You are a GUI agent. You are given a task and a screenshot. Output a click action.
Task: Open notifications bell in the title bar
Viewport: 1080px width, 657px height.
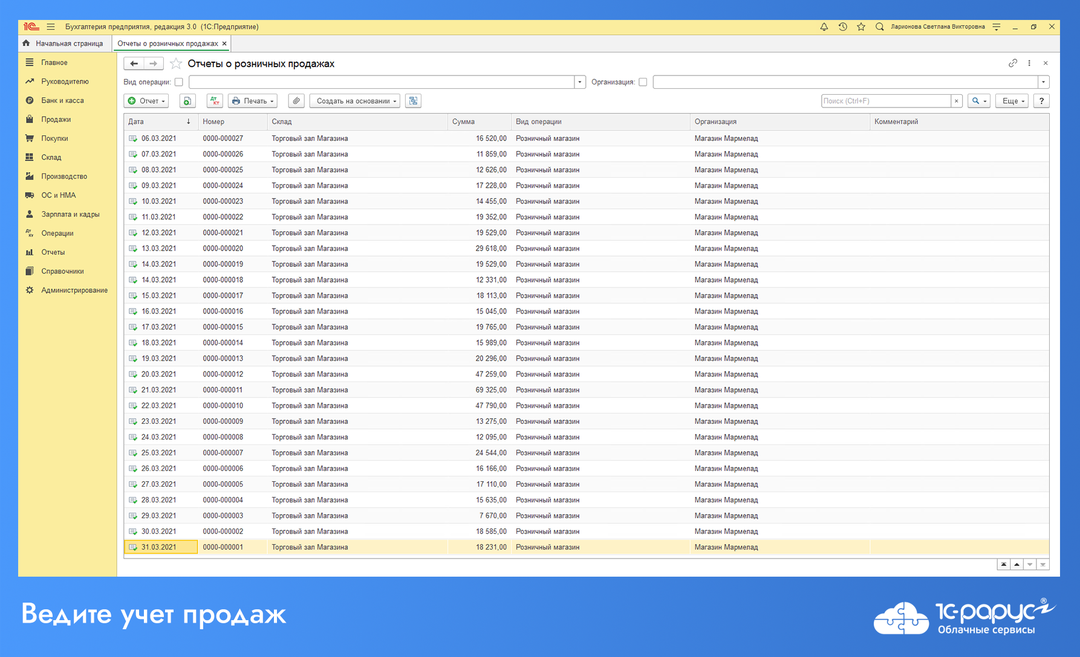click(x=824, y=27)
